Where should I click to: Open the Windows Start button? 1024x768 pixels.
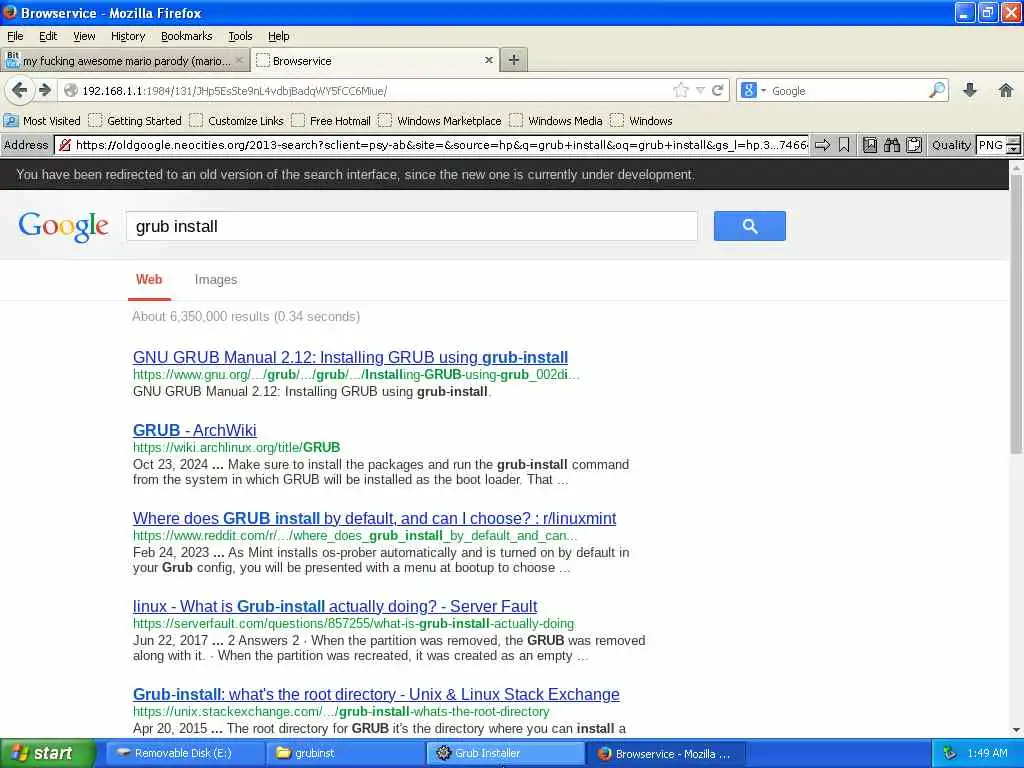pos(47,754)
